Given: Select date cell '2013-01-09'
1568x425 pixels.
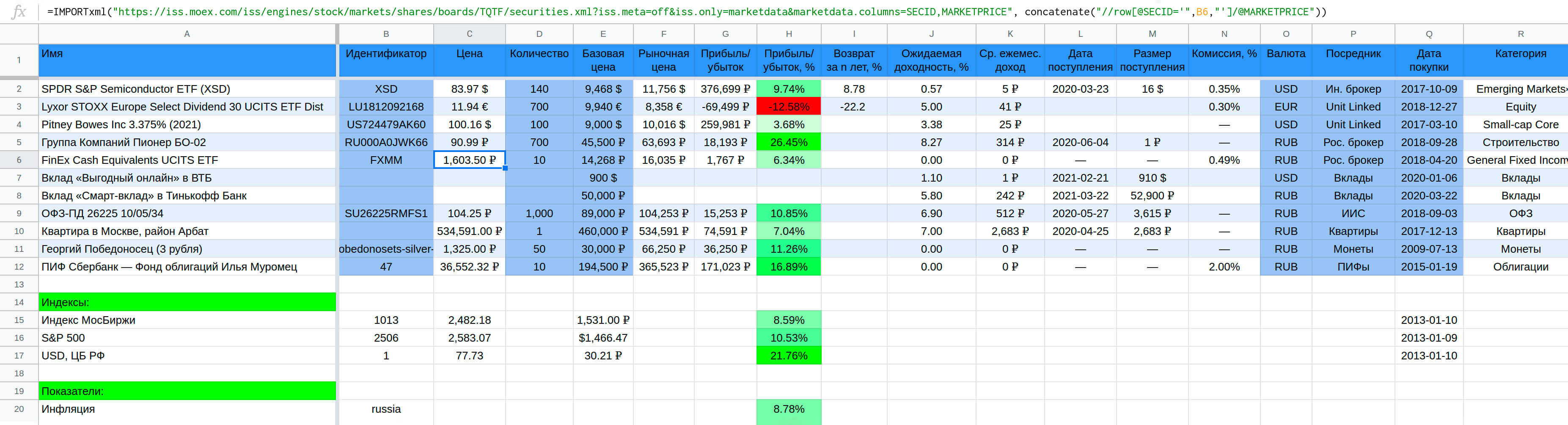Looking at the screenshot, I should coord(1429,338).
